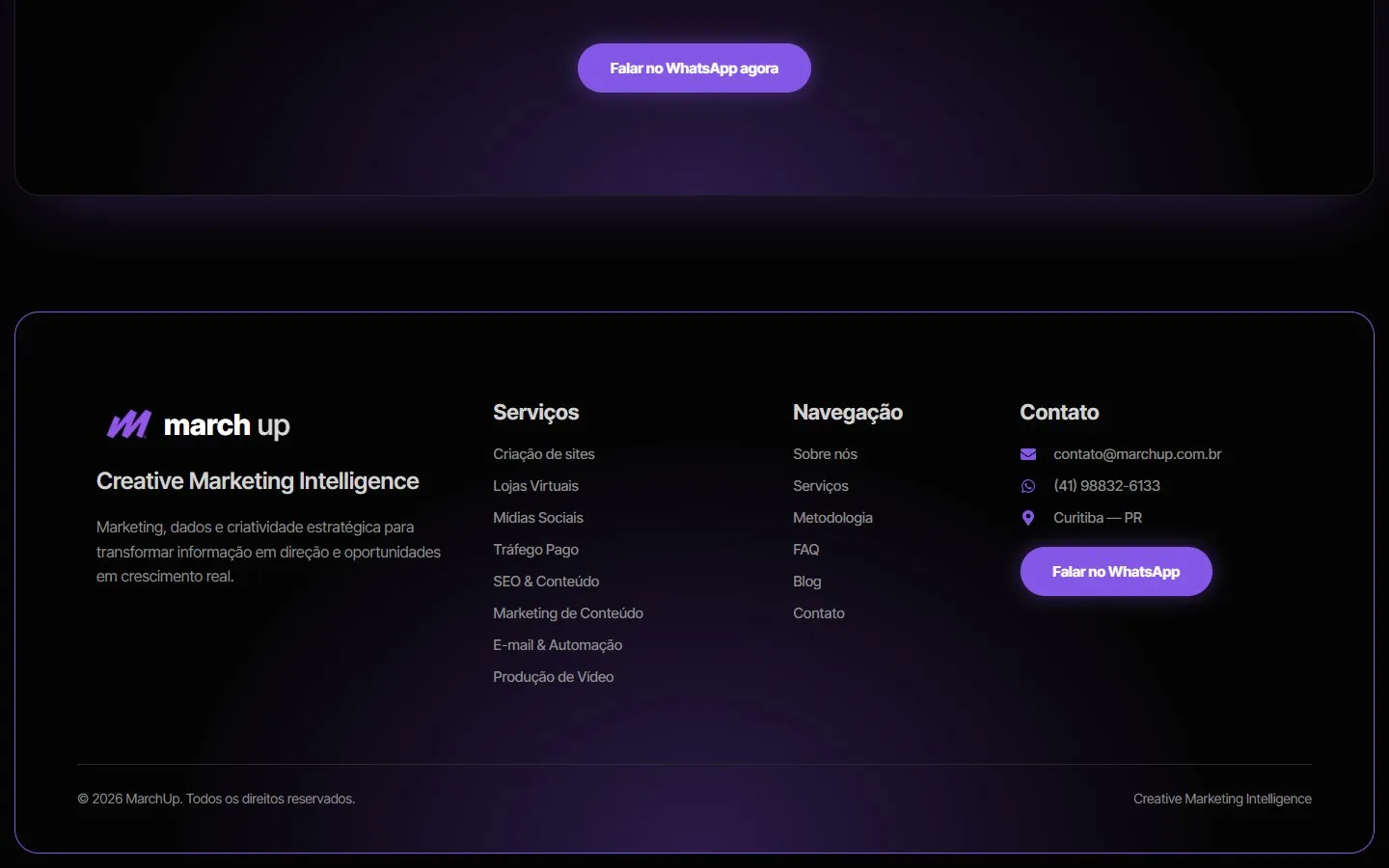Visit the 'Blog' link
1389x868 pixels.
tap(807, 582)
